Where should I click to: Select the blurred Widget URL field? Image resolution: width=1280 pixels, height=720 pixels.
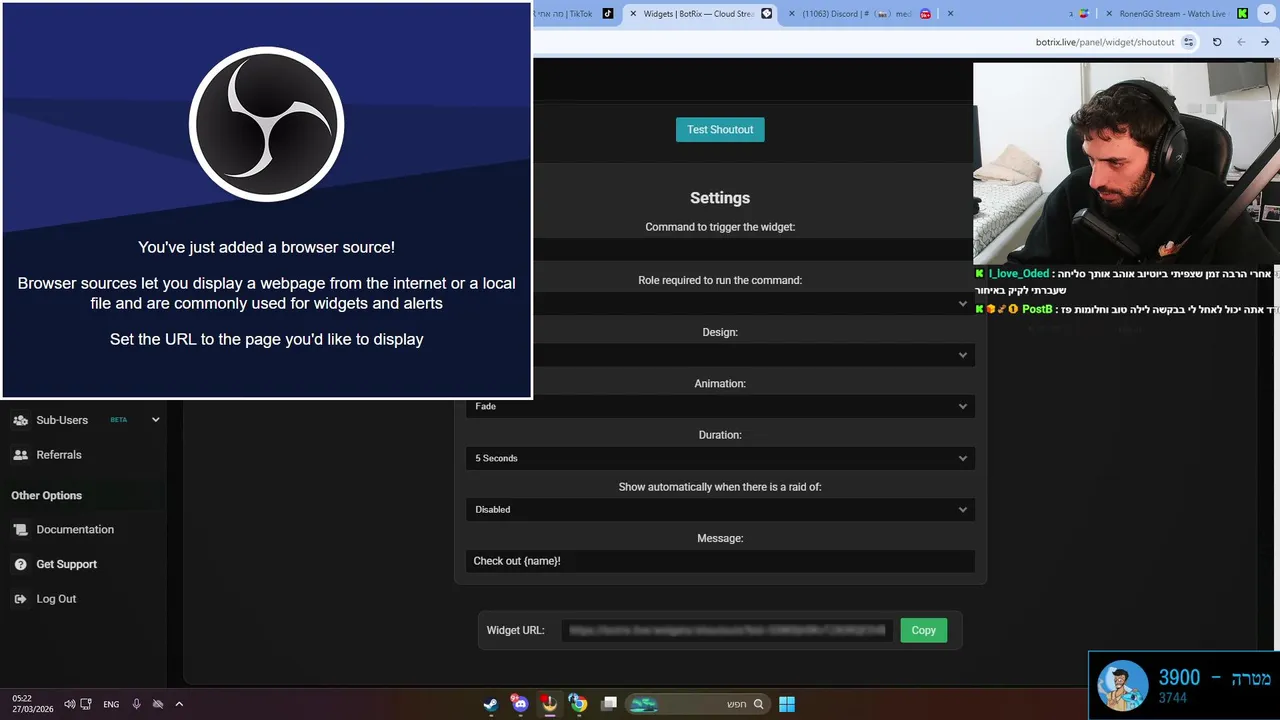click(x=727, y=630)
